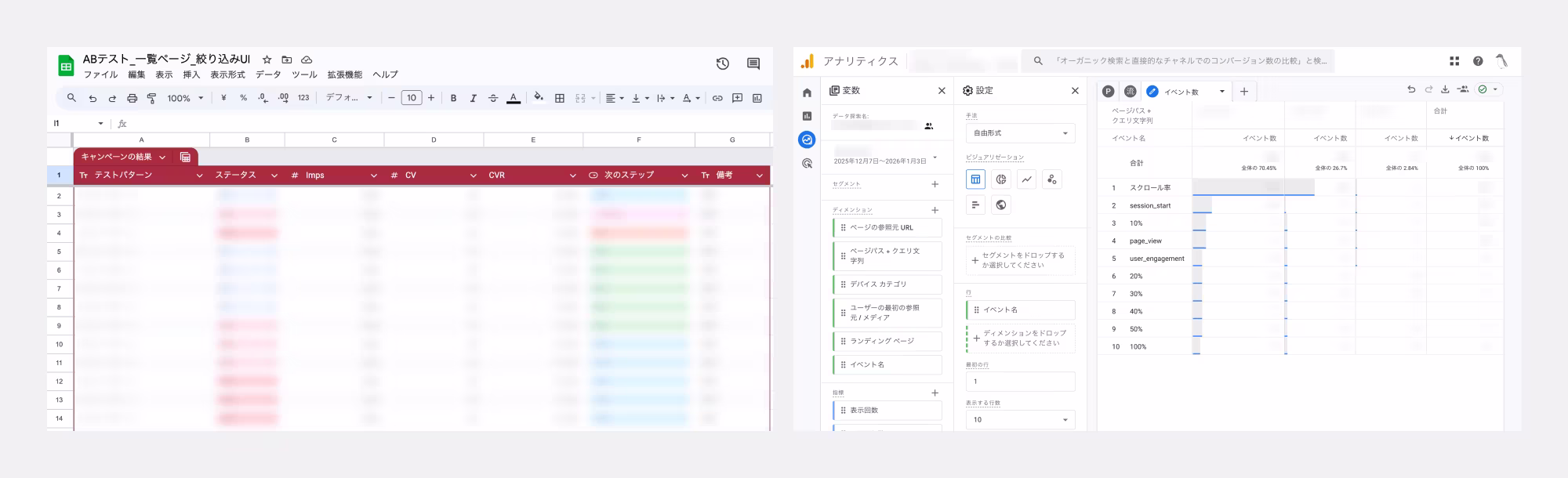Download the exploration data
1568x478 pixels.
pos(1444,90)
